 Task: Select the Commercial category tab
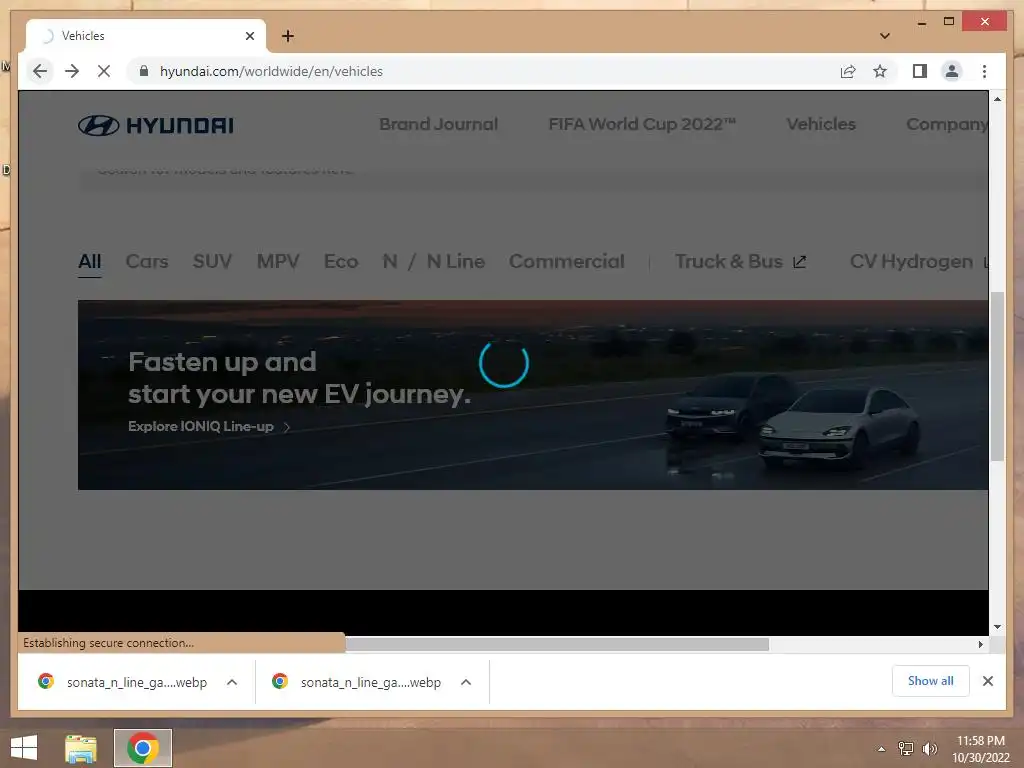click(567, 261)
